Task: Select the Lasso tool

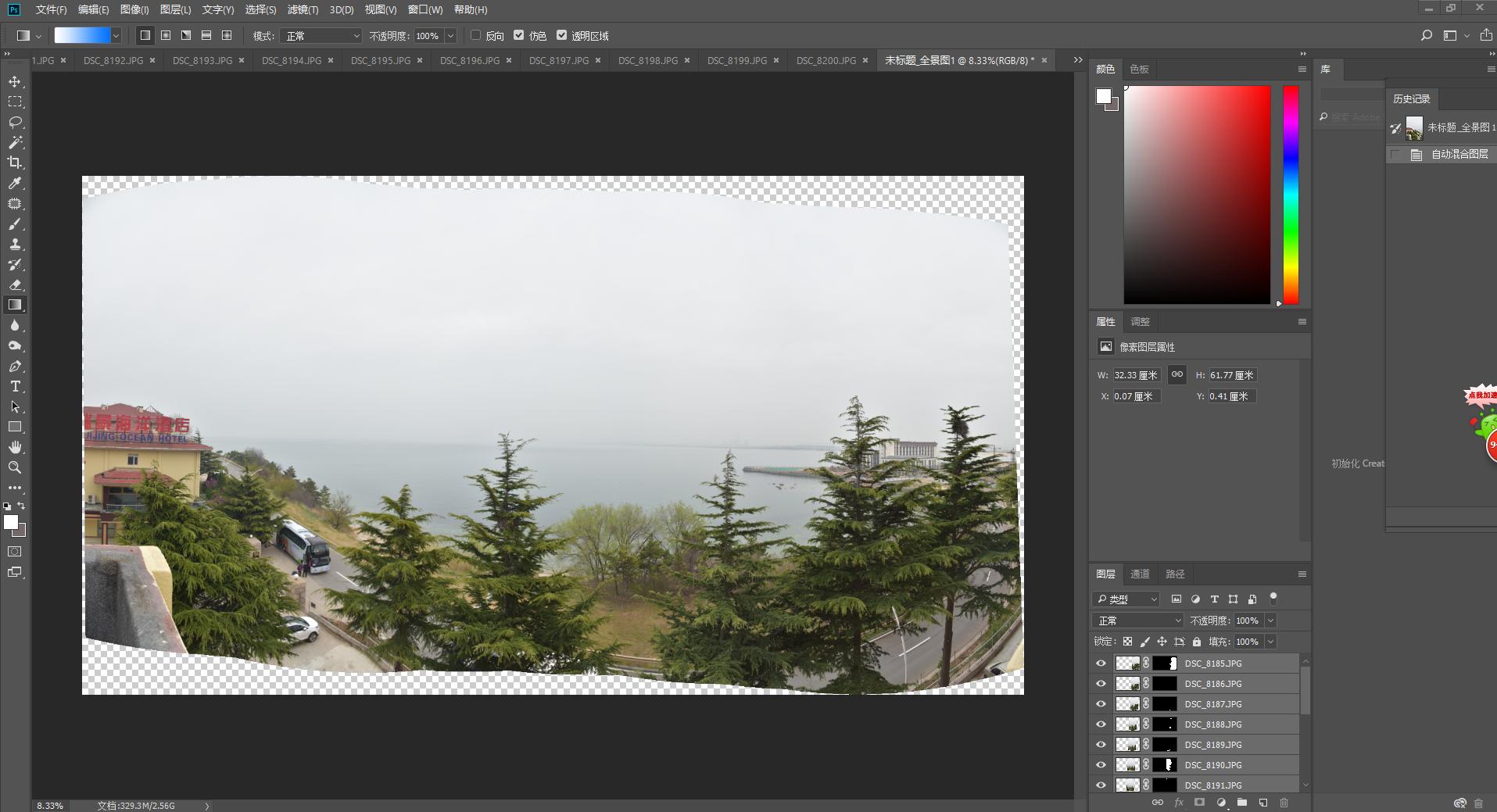Action: (15, 122)
